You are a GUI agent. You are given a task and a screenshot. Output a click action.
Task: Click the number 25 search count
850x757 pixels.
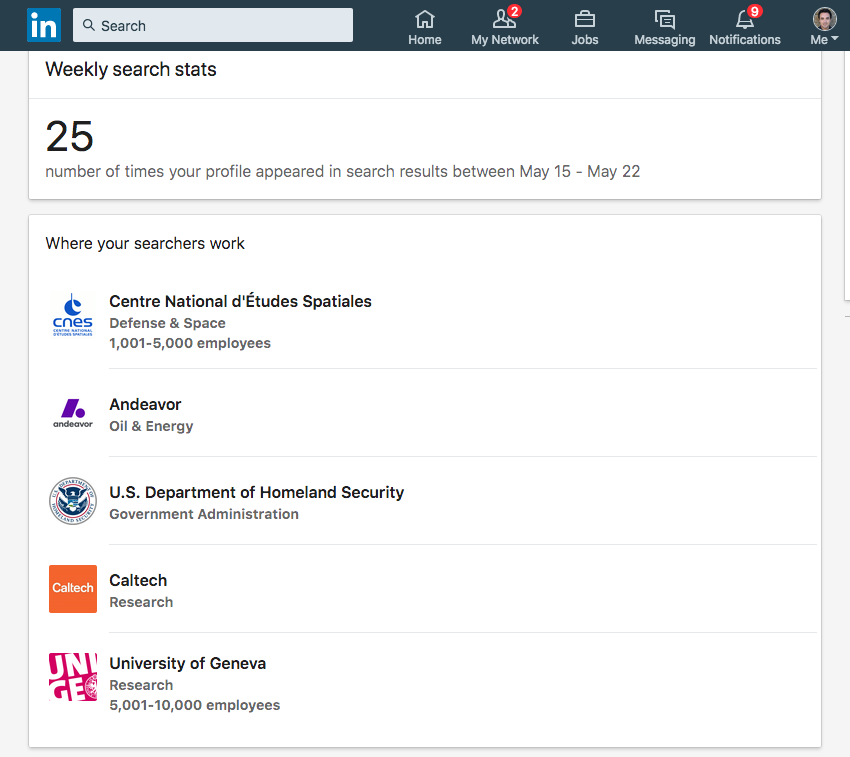coord(69,136)
